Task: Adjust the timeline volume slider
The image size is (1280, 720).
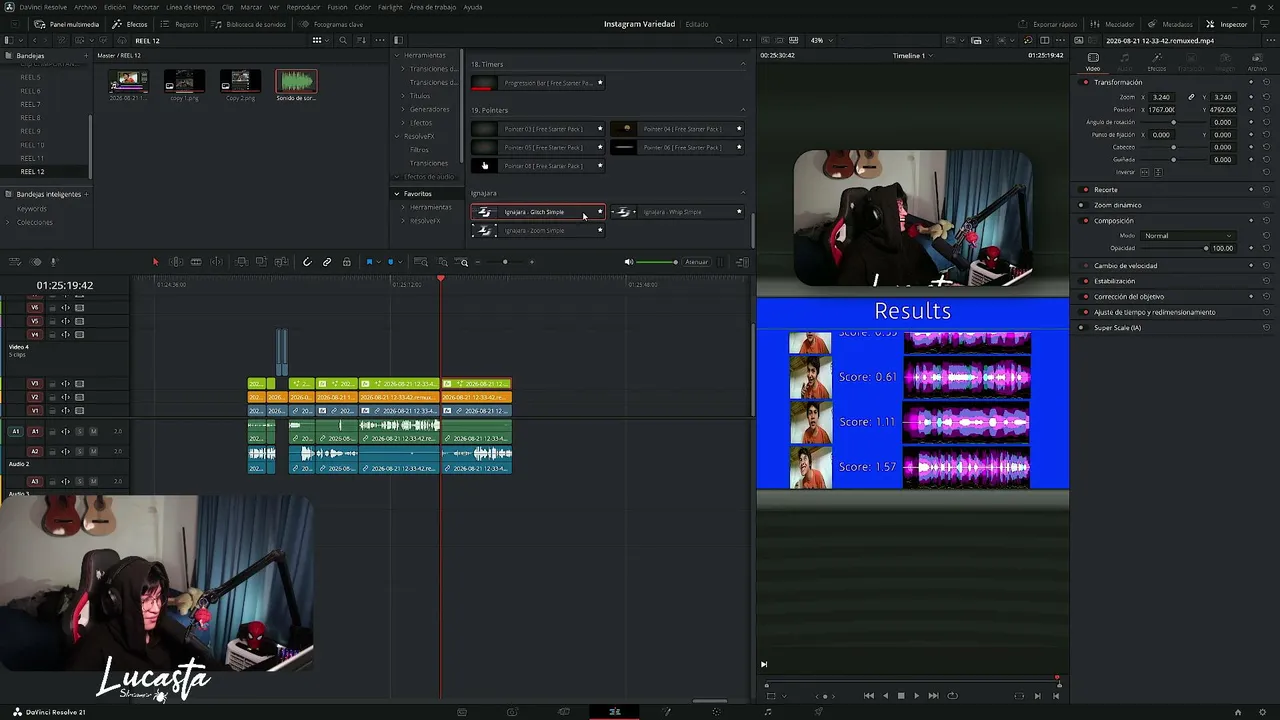Action: [657, 262]
